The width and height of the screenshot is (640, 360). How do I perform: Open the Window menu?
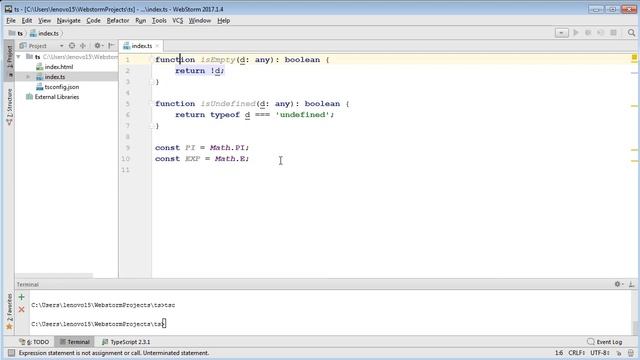point(200,20)
